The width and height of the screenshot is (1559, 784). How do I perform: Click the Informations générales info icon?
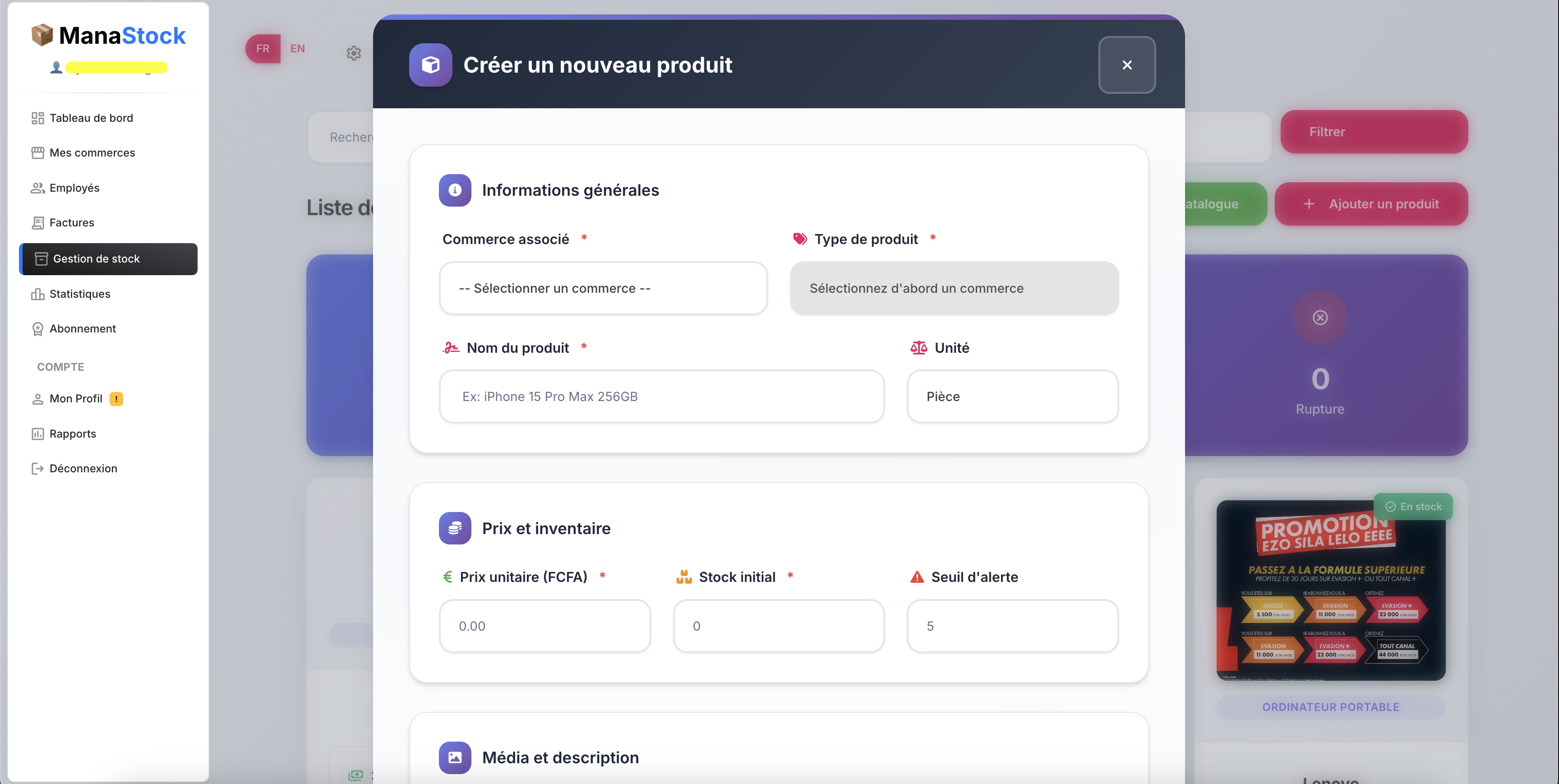tap(455, 190)
